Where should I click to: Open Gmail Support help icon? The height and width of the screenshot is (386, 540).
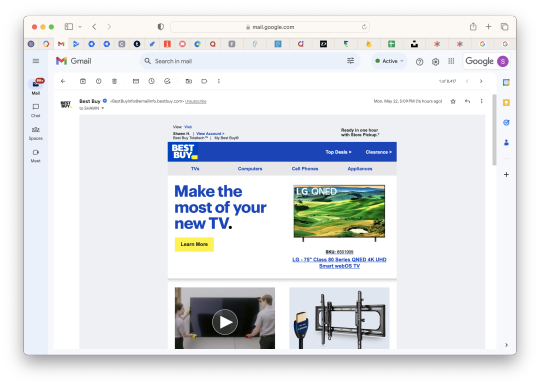[x=419, y=62]
